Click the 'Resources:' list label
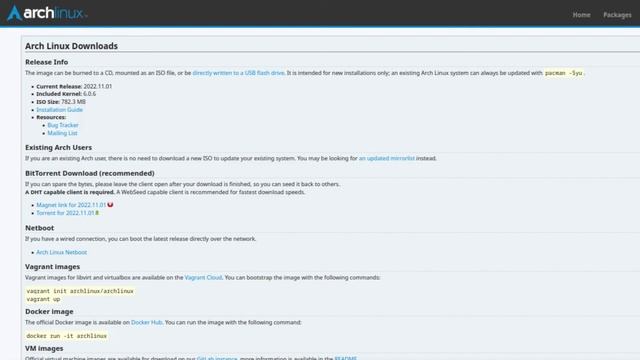The height and width of the screenshot is (360, 640). pyautogui.click(x=51, y=117)
